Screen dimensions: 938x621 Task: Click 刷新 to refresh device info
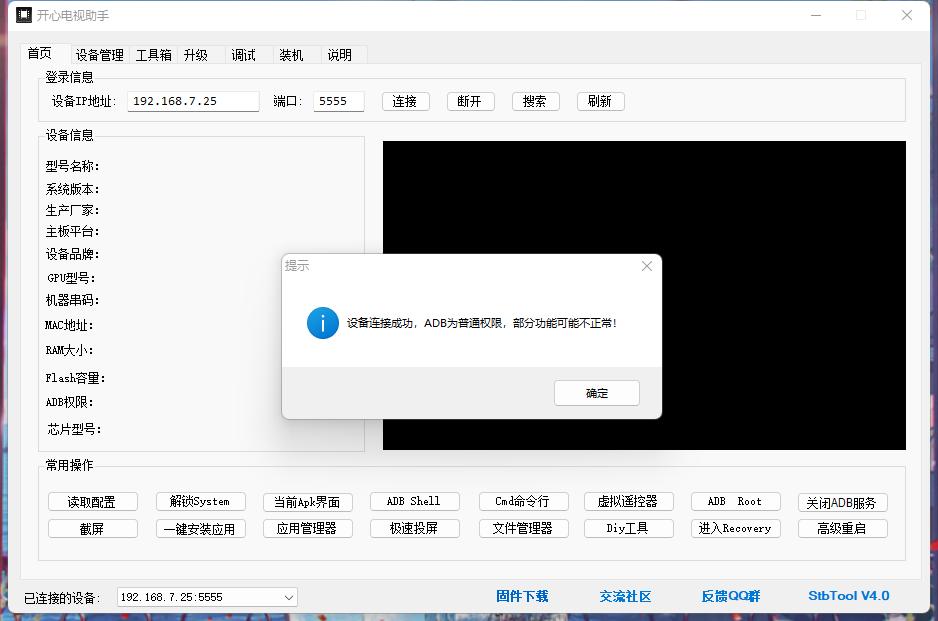(600, 101)
